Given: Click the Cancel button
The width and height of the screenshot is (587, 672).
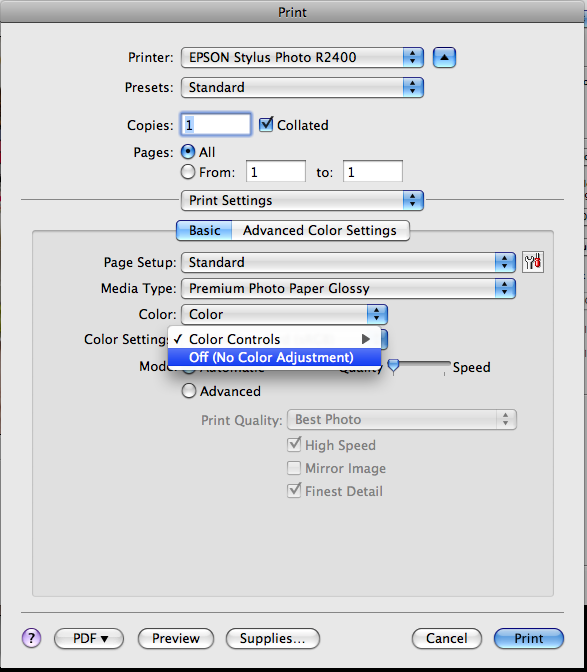Looking at the screenshot, I should [x=446, y=639].
